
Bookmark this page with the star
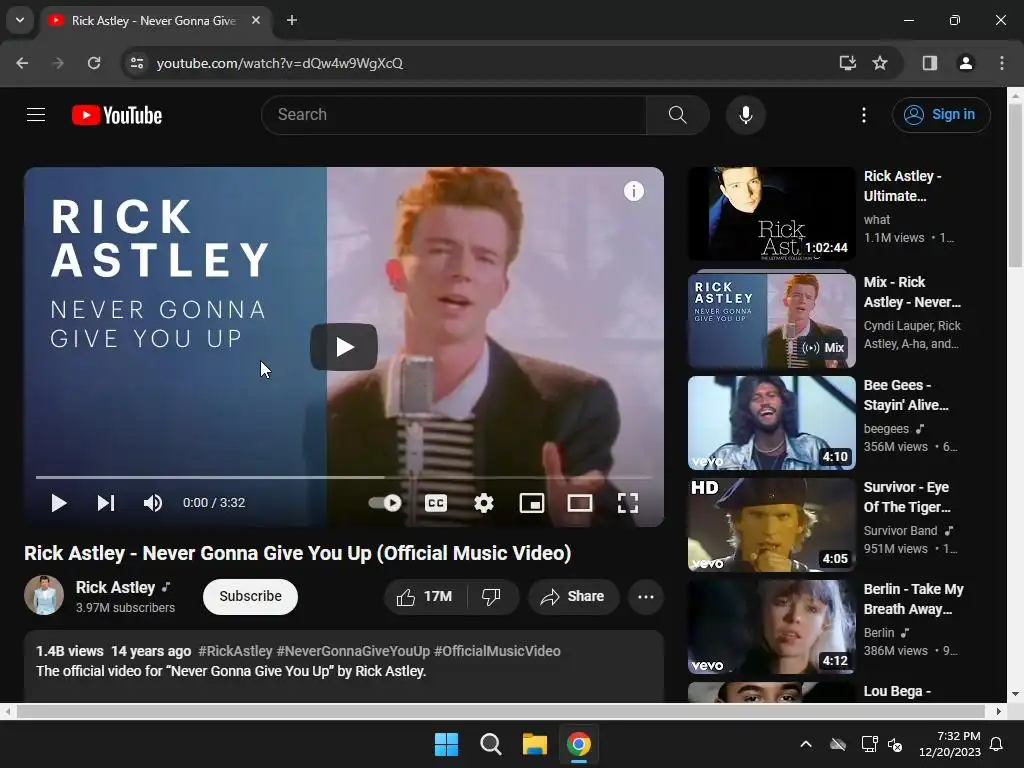[x=880, y=63]
